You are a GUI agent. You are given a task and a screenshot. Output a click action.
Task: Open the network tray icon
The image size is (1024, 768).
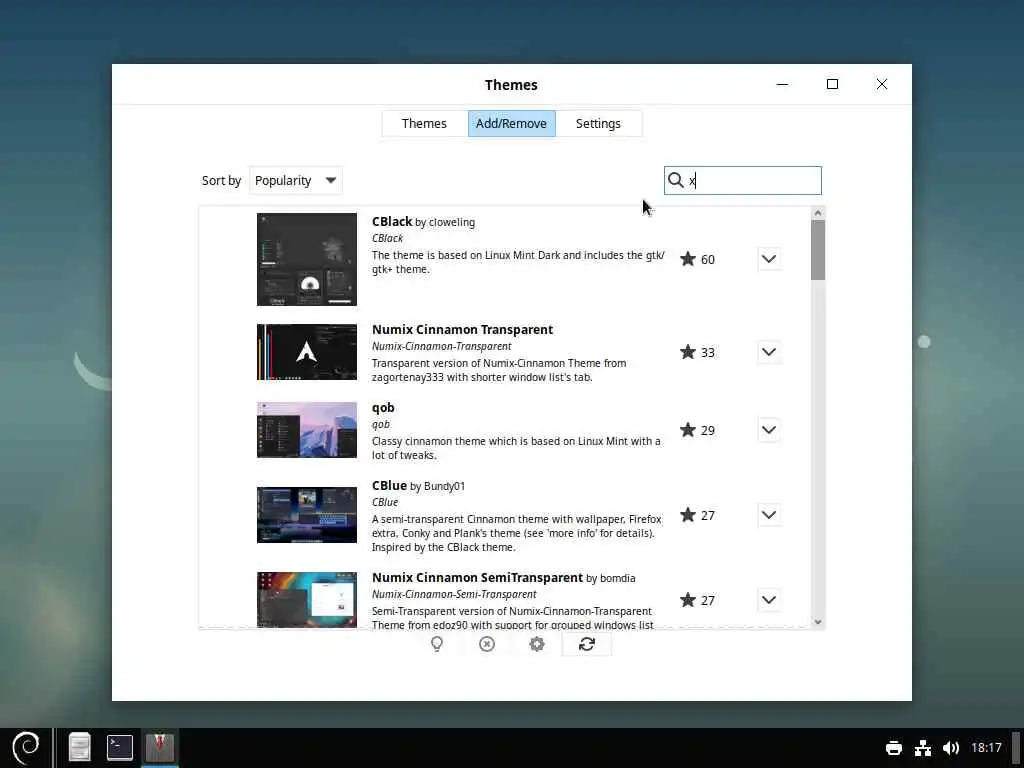coord(923,748)
